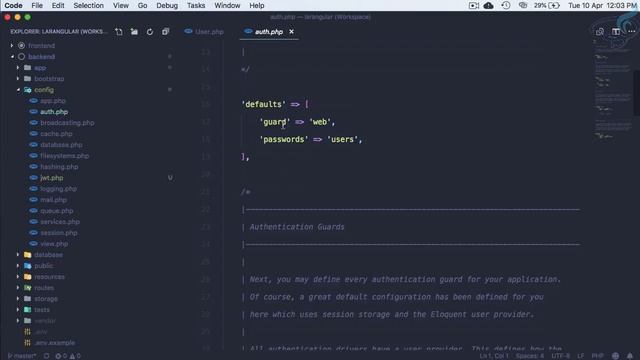Open session.php file
The height and width of the screenshot is (360, 640).
point(58,233)
